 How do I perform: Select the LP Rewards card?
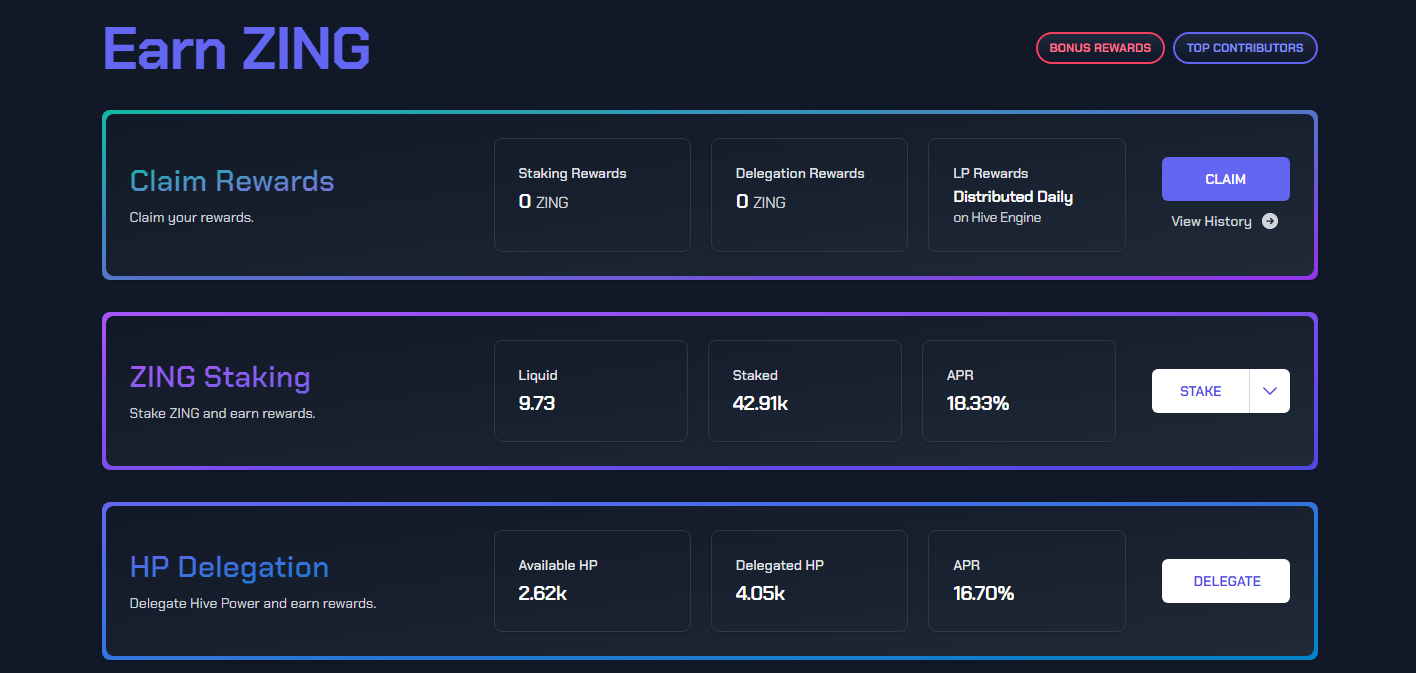pos(1027,195)
